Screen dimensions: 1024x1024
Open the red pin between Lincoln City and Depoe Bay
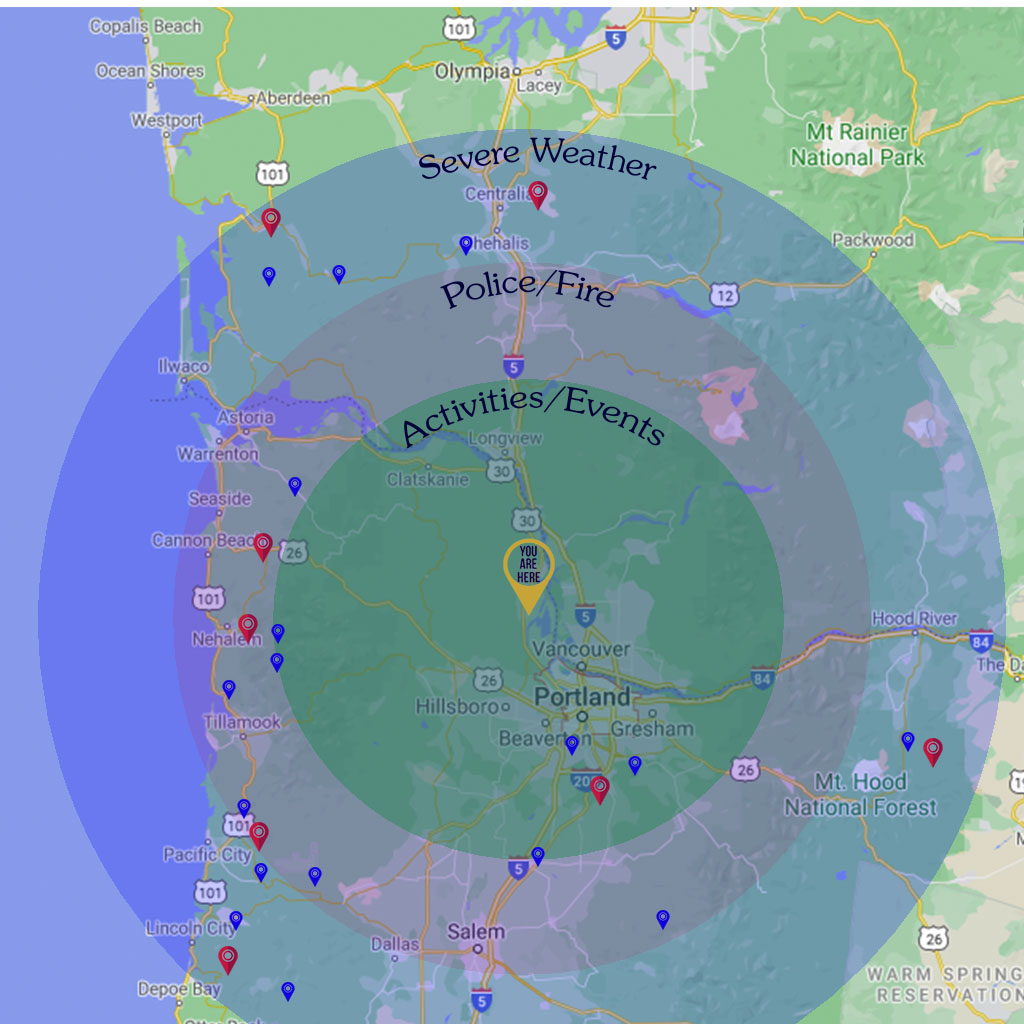coord(227,961)
